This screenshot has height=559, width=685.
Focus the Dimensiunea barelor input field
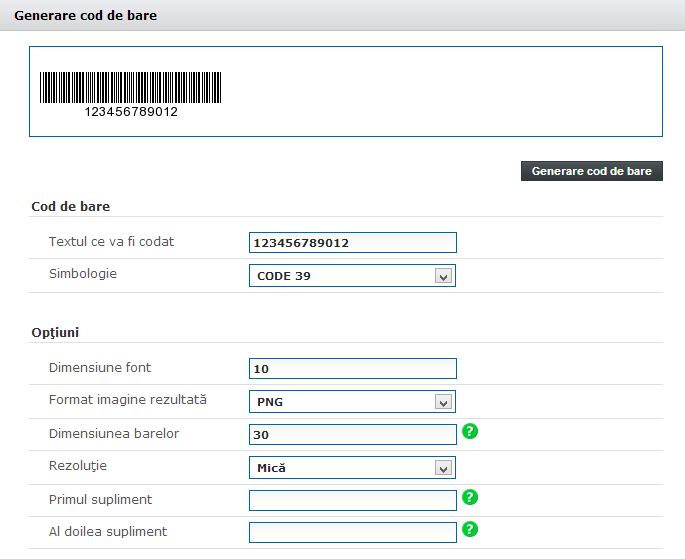(353, 435)
